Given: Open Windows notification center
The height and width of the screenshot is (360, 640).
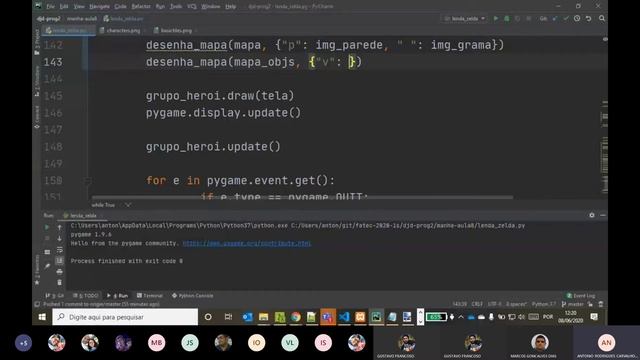Looking at the screenshot, I should (x=594, y=317).
